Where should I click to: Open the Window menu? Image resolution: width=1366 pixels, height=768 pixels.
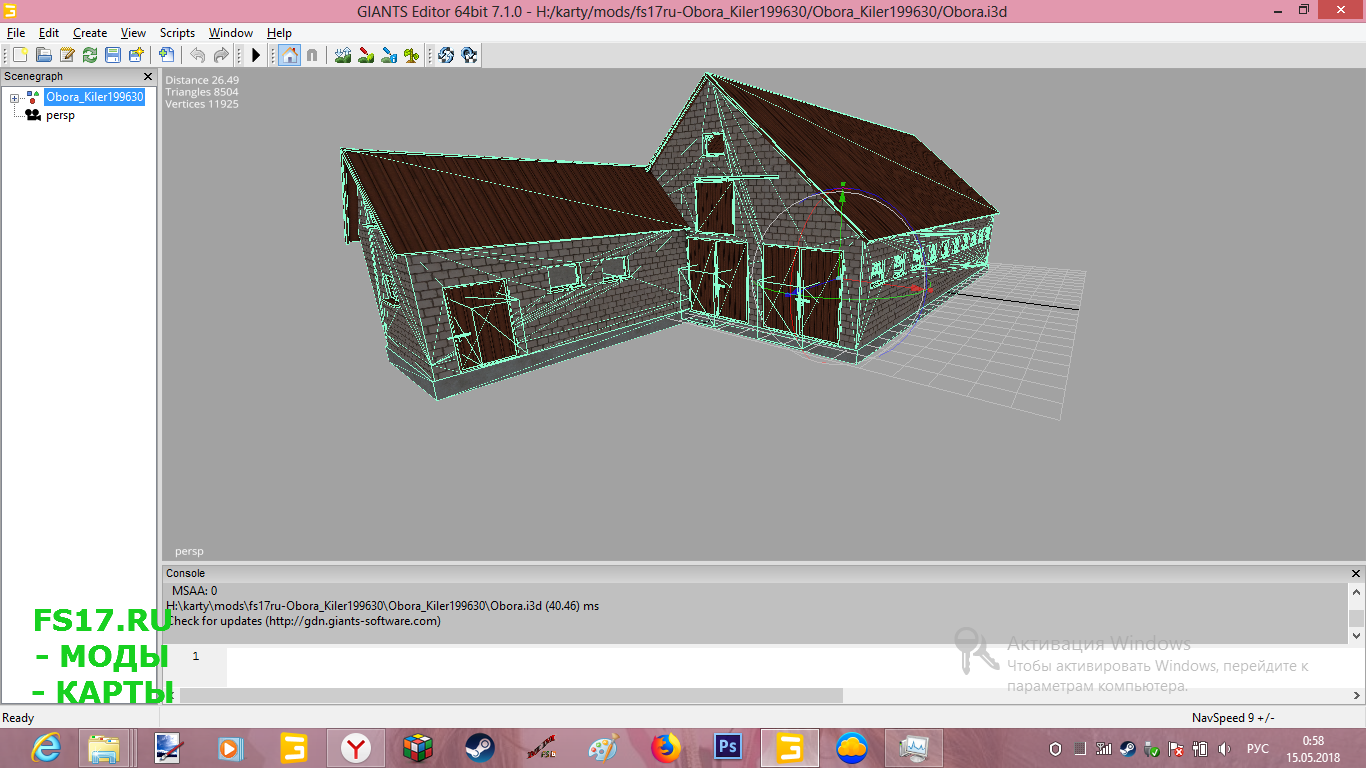[231, 33]
